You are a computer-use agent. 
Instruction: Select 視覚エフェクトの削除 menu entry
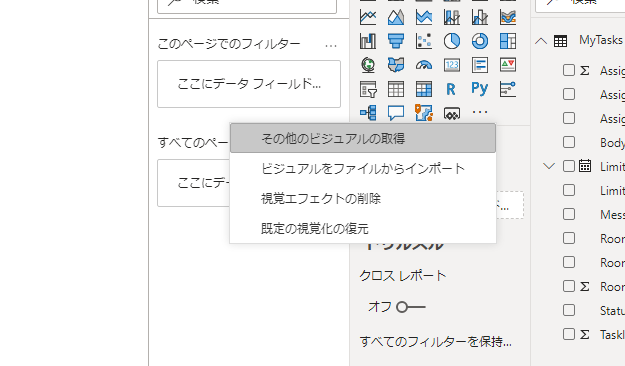point(363,198)
